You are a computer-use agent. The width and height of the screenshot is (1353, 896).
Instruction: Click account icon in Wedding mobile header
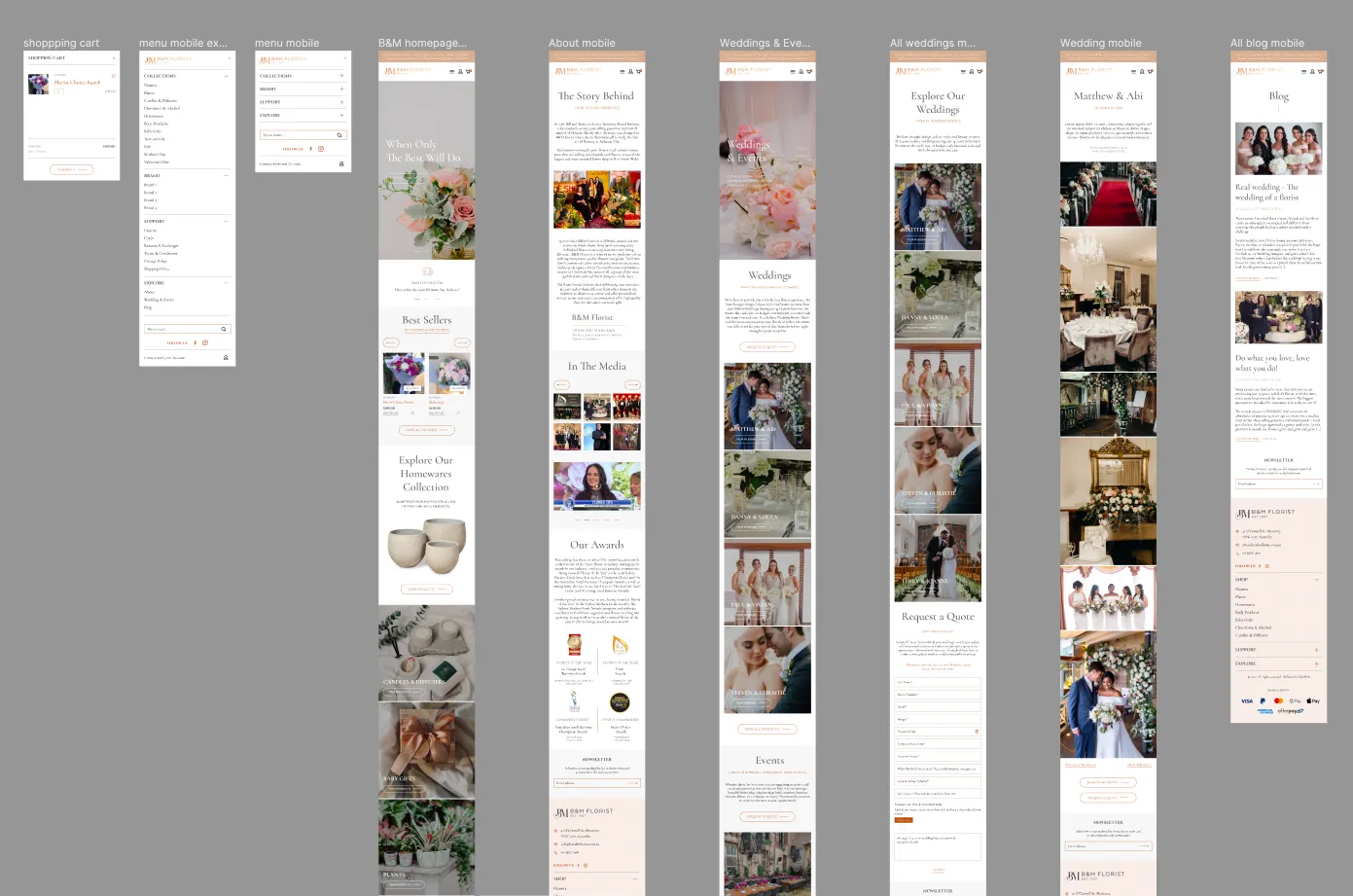[x=1141, y=71]
